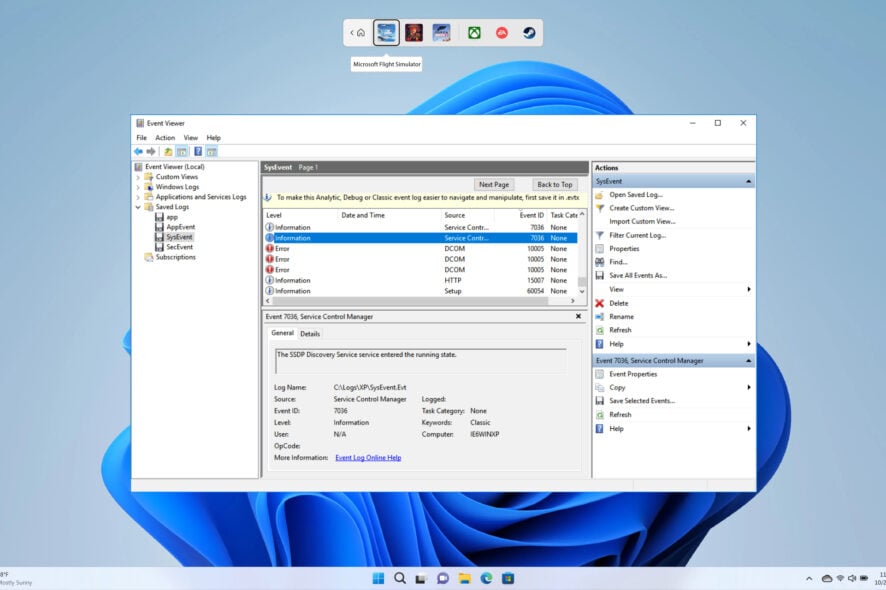Close the event details preview pane
The width and height of the screenshot is (886, 590).
click(578, 316)
